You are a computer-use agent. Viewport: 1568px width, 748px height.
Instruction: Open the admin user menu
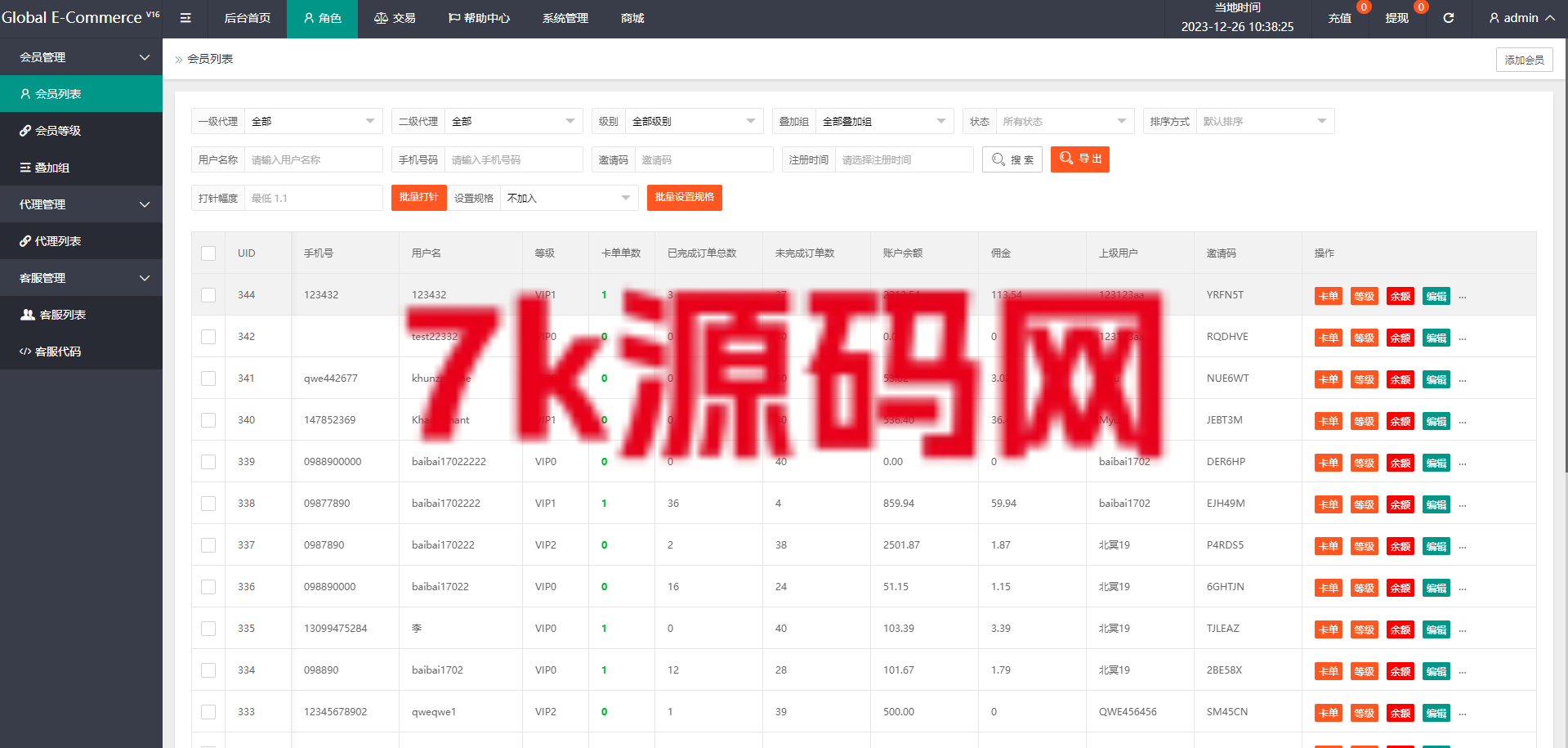1521,18
